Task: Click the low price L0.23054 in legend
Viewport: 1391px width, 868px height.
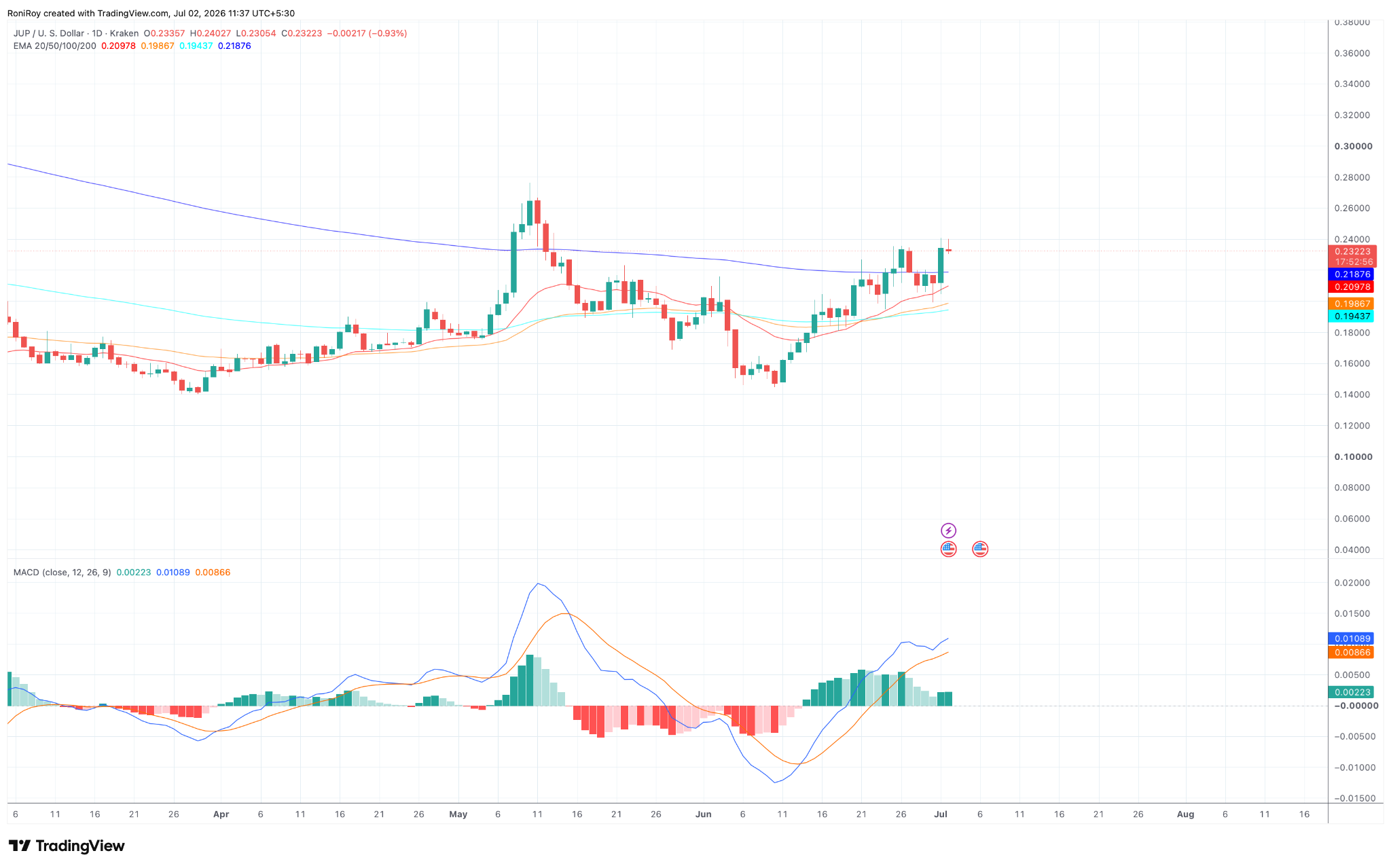Action: pos(256,33)
